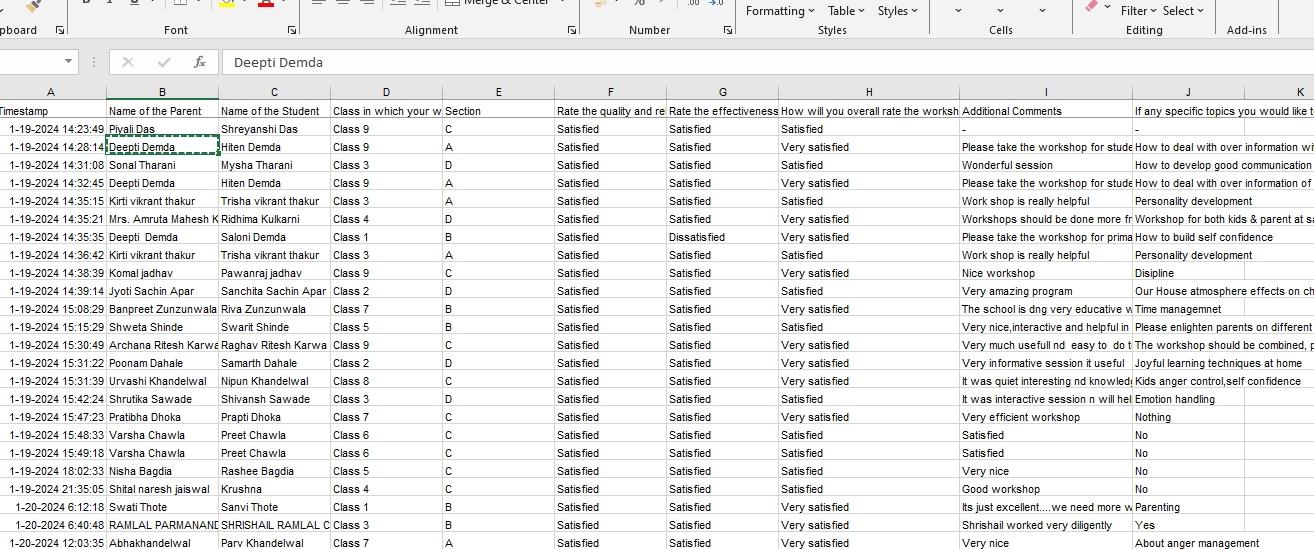Select column H by its header
This screenshot has height=549, width=1314.
pos(869,92)
